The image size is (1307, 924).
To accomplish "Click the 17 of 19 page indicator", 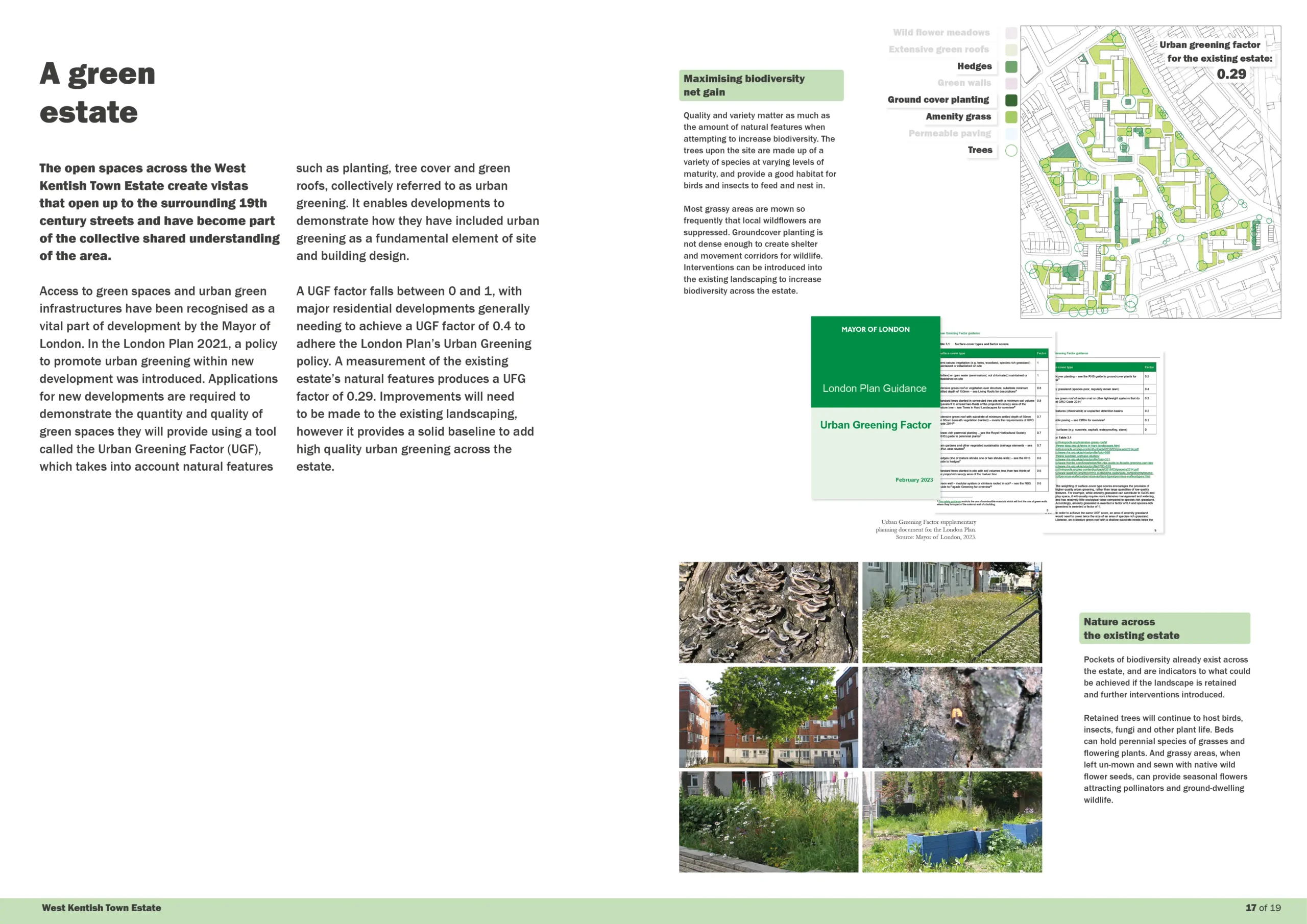I will pyautogui.click(x=1263, y=908).
